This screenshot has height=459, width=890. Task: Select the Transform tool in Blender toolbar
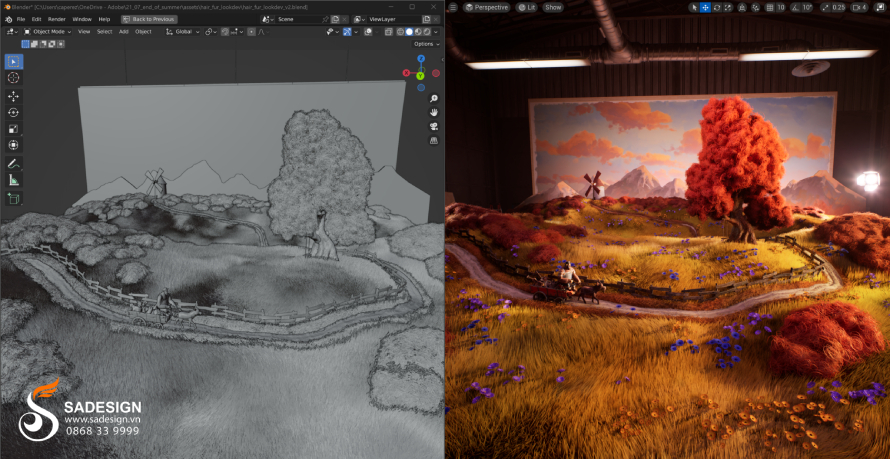14,145
